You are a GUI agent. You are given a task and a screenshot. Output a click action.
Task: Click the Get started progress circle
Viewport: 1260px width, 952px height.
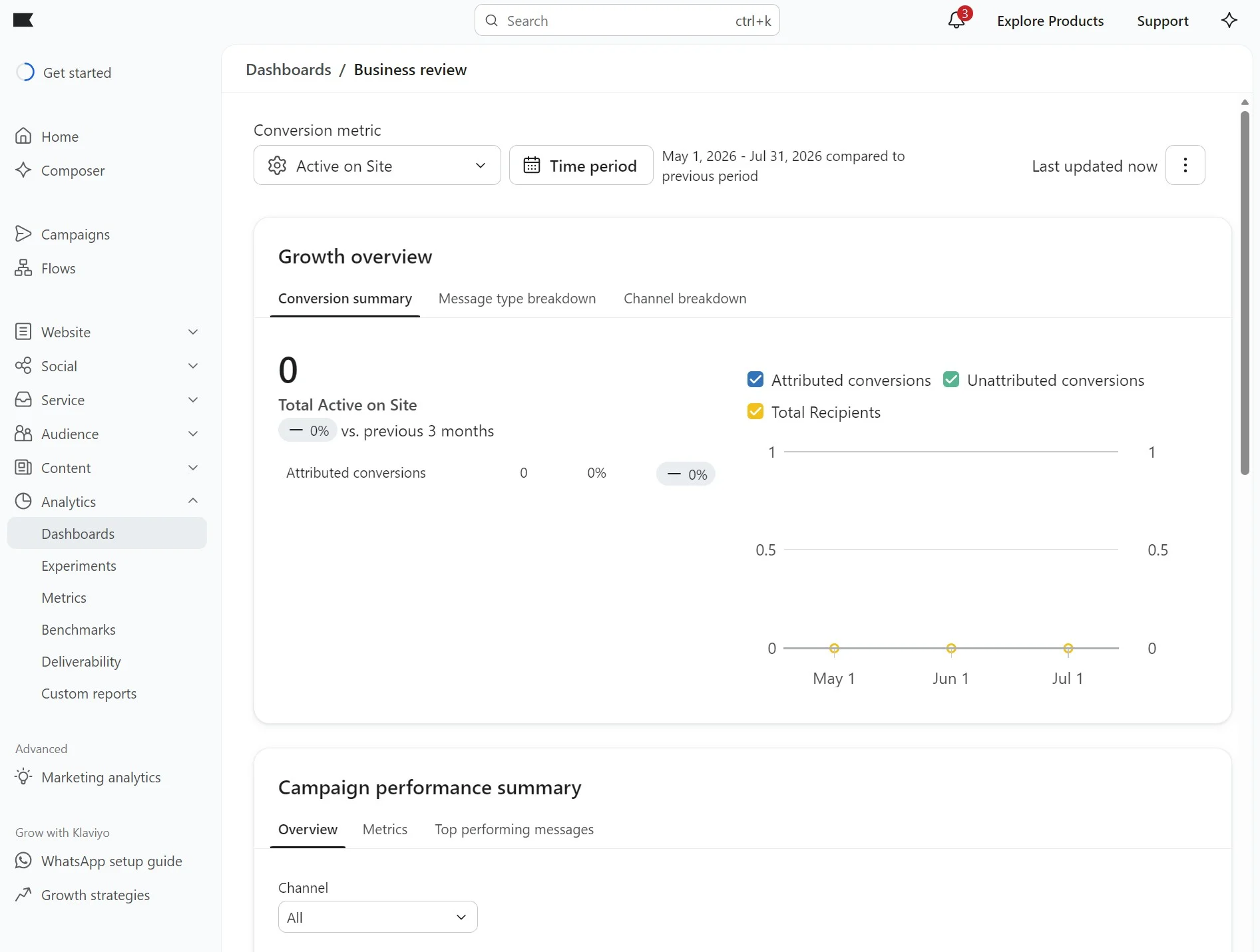click(25, 72)
